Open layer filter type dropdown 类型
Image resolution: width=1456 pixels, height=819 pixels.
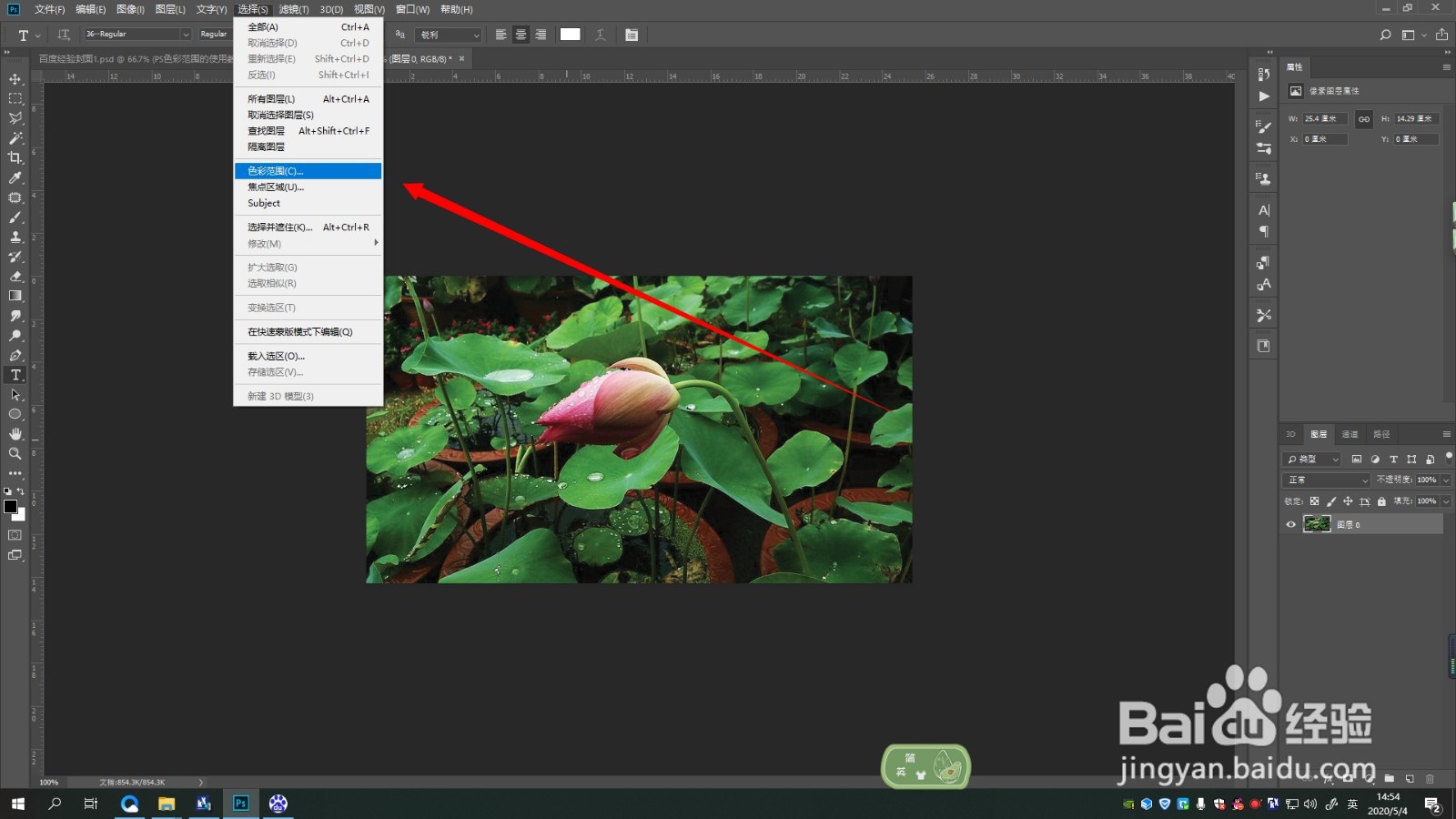point(1311,460)
